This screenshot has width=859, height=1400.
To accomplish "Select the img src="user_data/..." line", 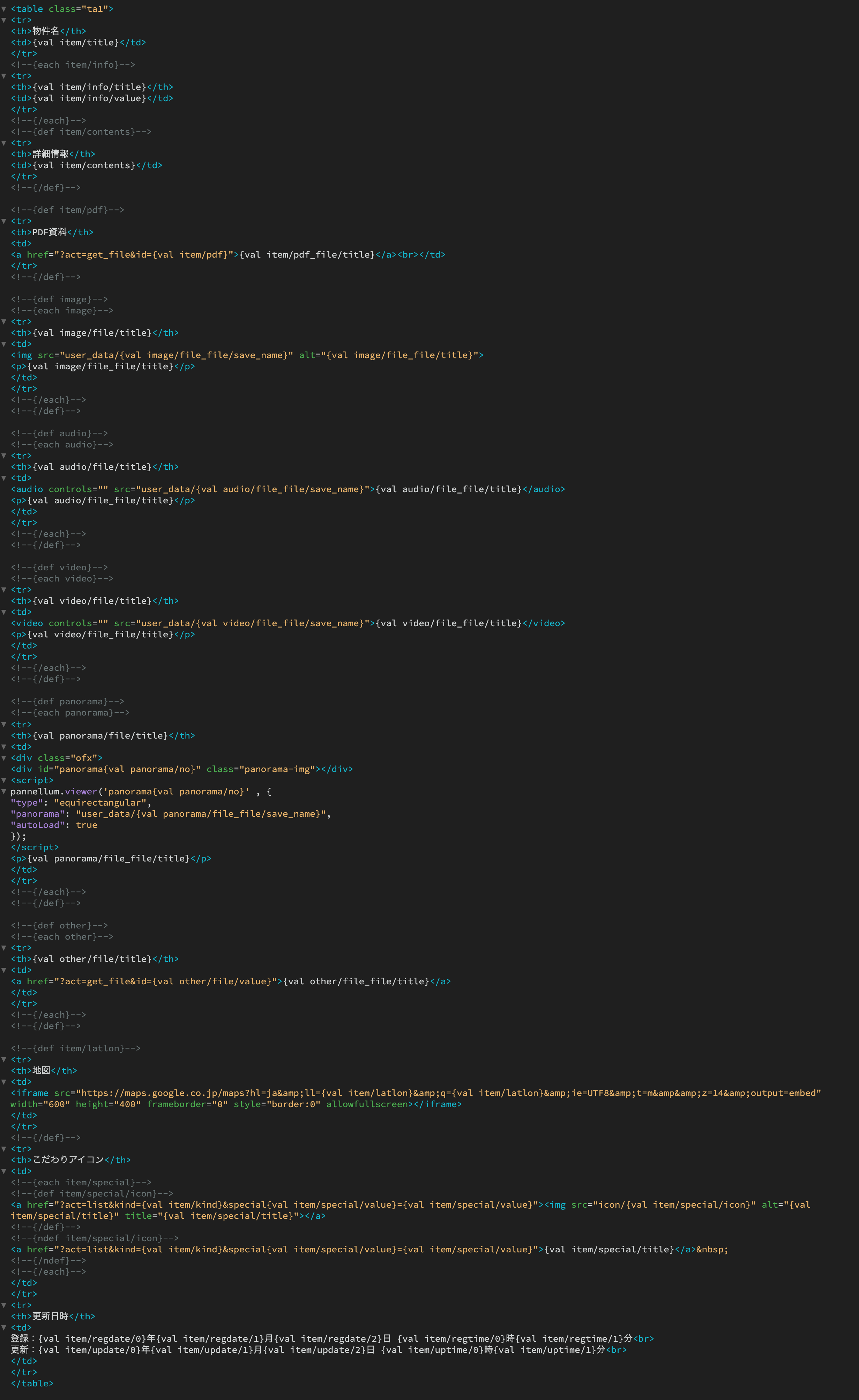I will click(247, 355).
